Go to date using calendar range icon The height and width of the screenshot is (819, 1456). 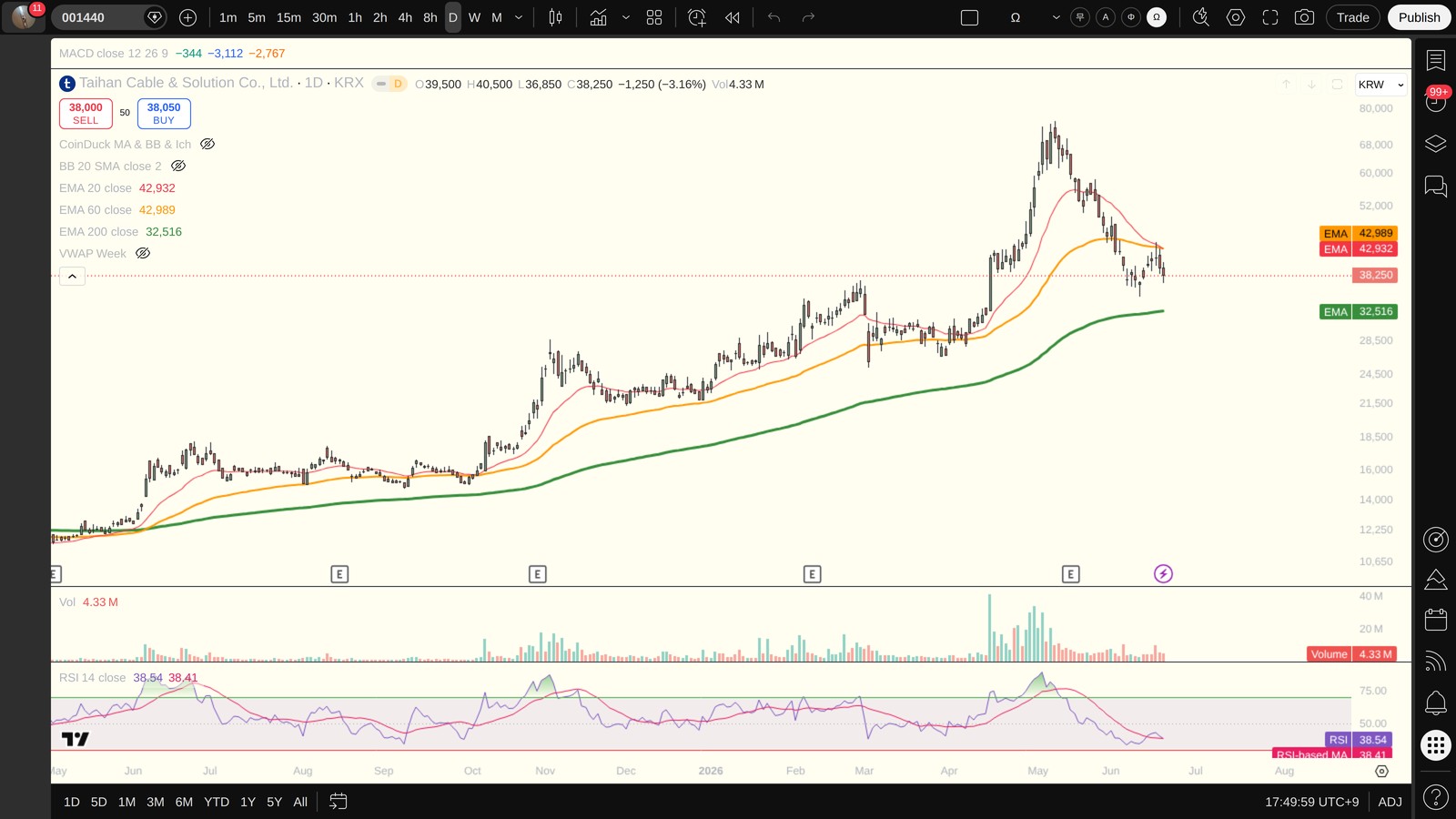pos(338,802)
